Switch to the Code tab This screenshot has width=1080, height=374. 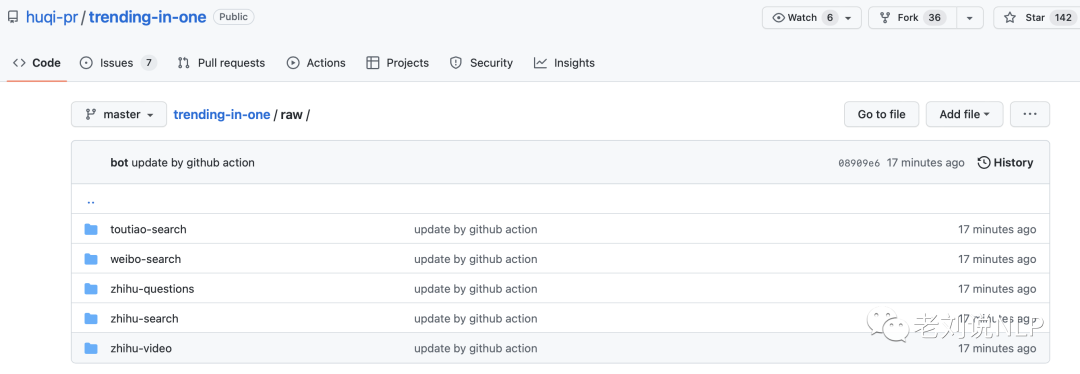point(37,63)
